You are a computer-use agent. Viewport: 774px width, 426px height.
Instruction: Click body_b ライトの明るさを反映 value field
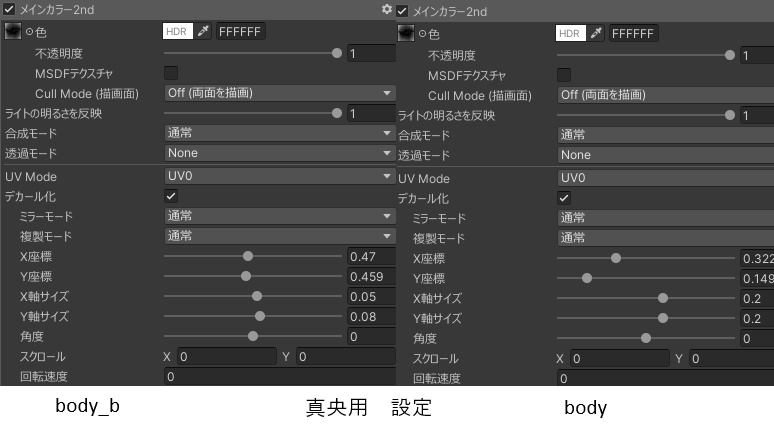[371, 114]
